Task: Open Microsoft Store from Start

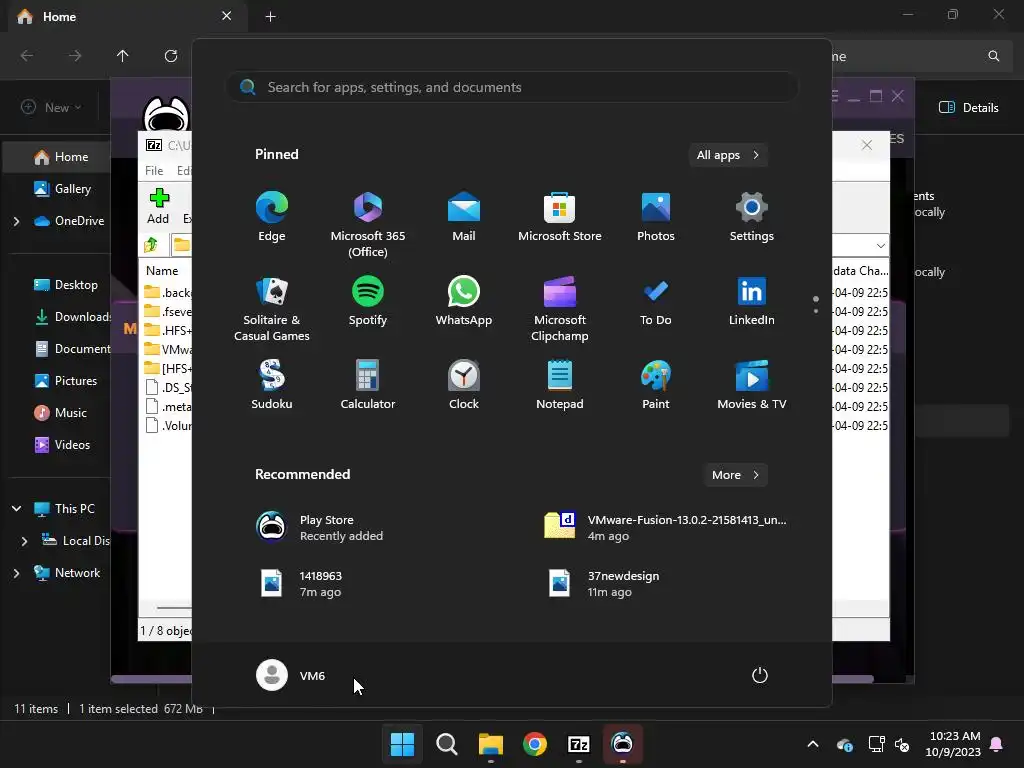Action: (560, 217)
